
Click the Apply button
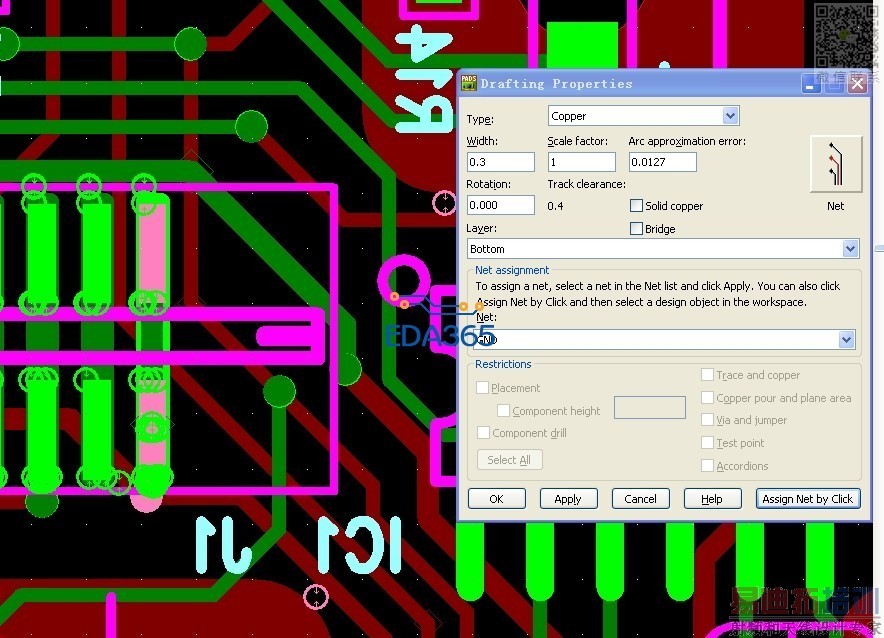pos(568,499)
